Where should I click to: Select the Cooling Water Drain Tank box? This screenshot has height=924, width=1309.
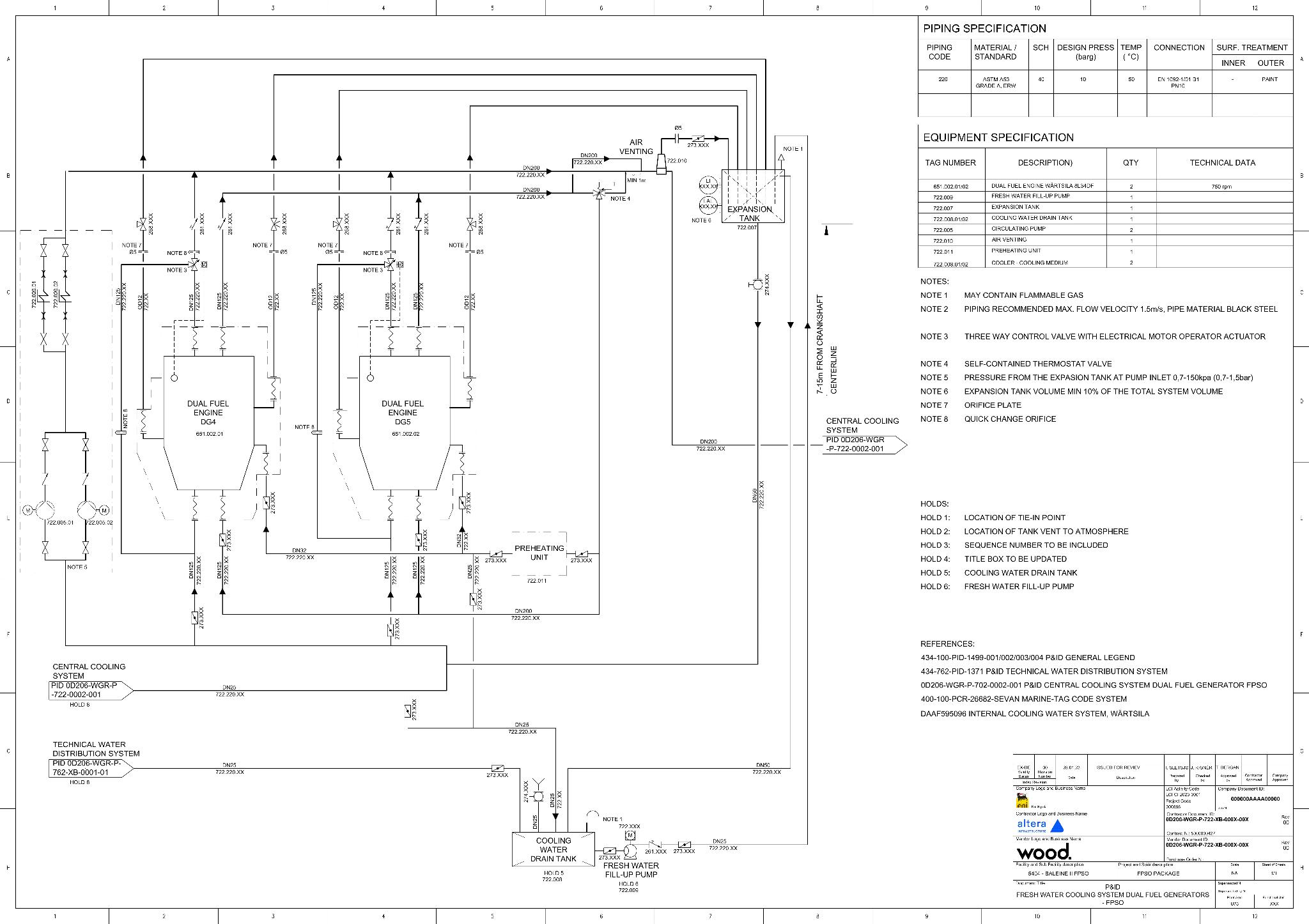tap(554, 849)
